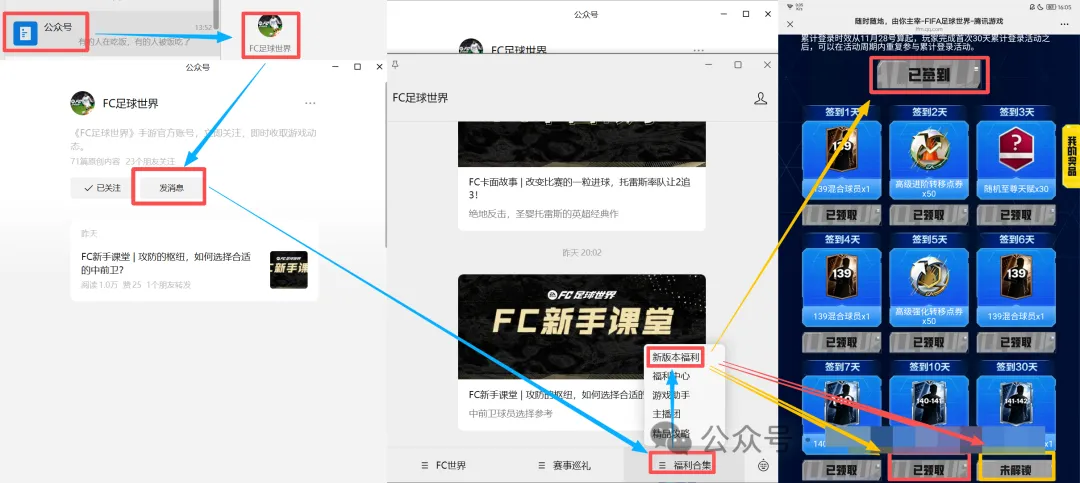Image resolution: width=1080 pixels, height=483 pixels.
Task: Click the 已签到 check-in button
Action: (930, 75)
